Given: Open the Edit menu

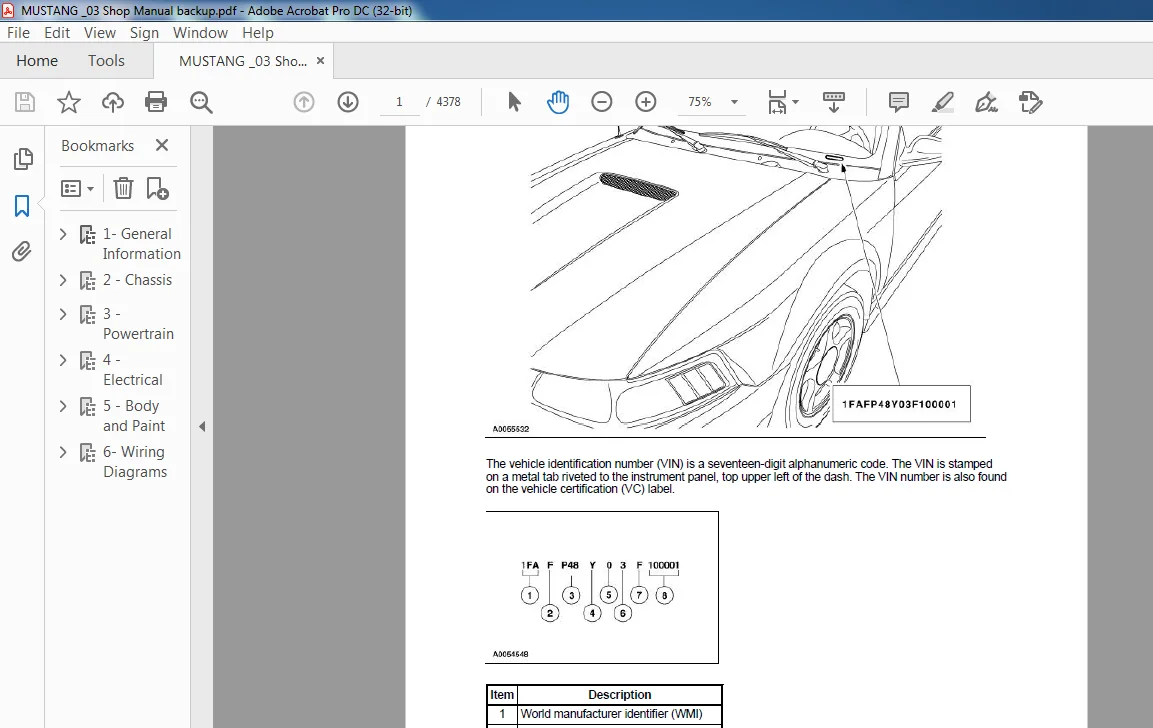Looking at the screenshot, I should [x=57, y=32].
